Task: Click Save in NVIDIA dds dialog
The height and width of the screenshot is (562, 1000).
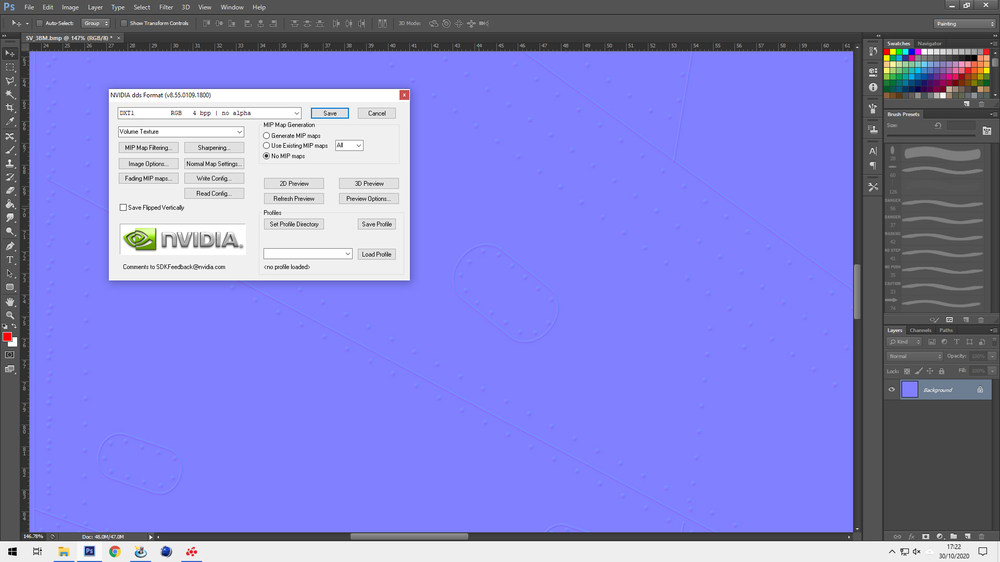Action: [330, 113]
